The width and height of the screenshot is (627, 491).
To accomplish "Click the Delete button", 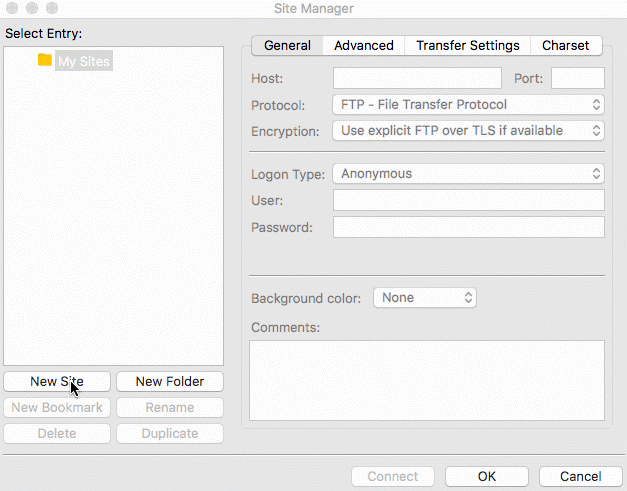I will click(x=57, y=433).
